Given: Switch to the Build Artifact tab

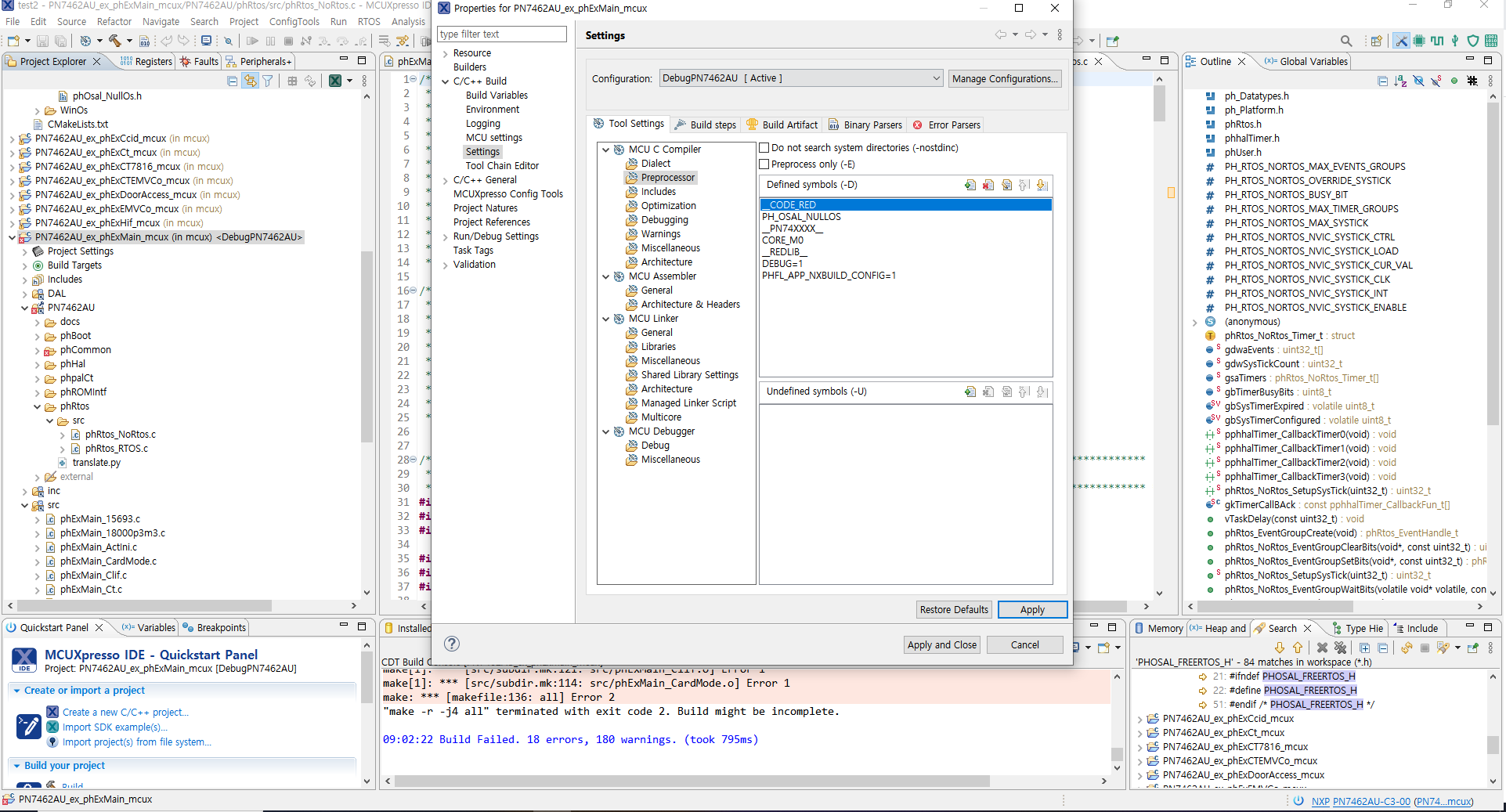Looking at the screenshot, I should click(782, 125).
